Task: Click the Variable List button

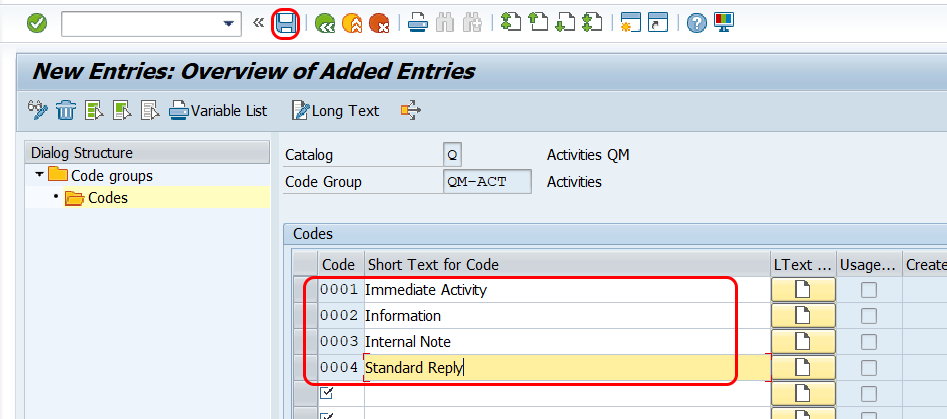Action: pyautogui.click(x=219, y=111)
